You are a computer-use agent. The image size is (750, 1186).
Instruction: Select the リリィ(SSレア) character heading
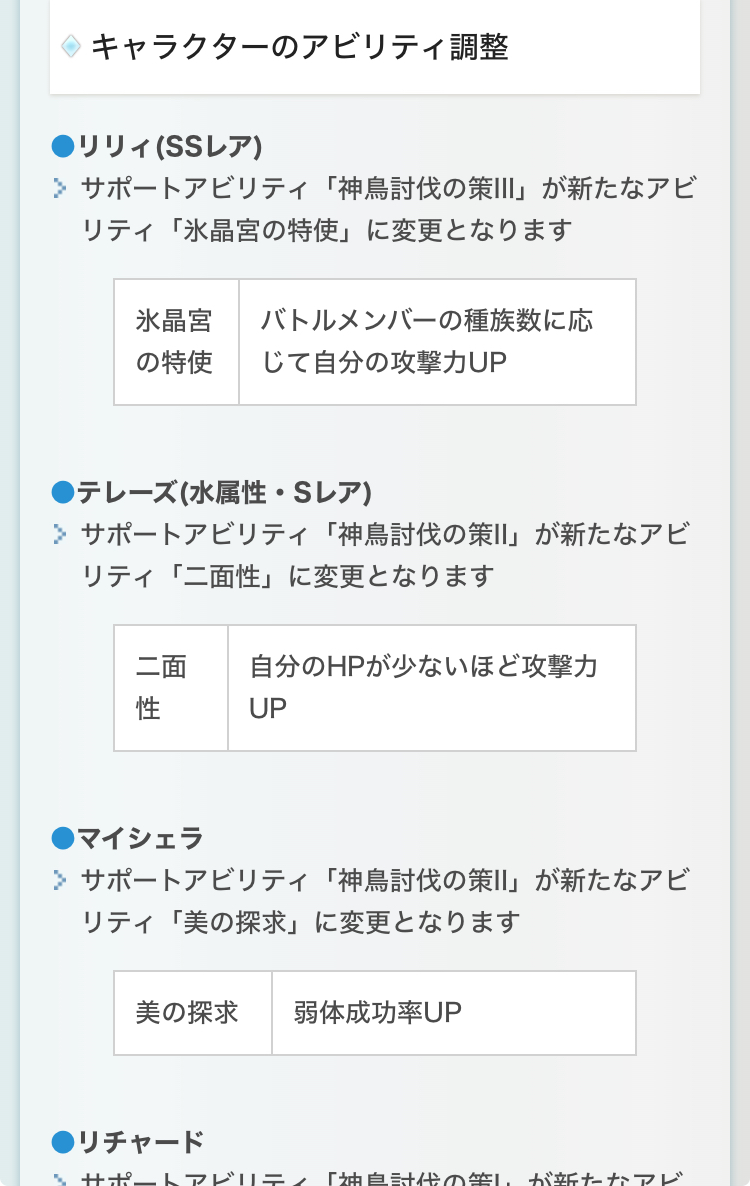pyautogui.click(x=170, y=147)
